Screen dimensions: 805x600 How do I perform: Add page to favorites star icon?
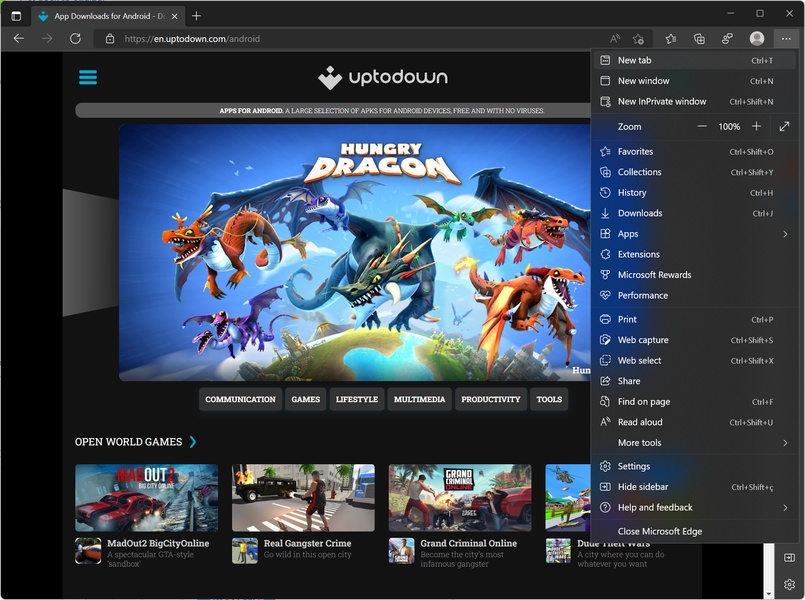coord(639,38)
